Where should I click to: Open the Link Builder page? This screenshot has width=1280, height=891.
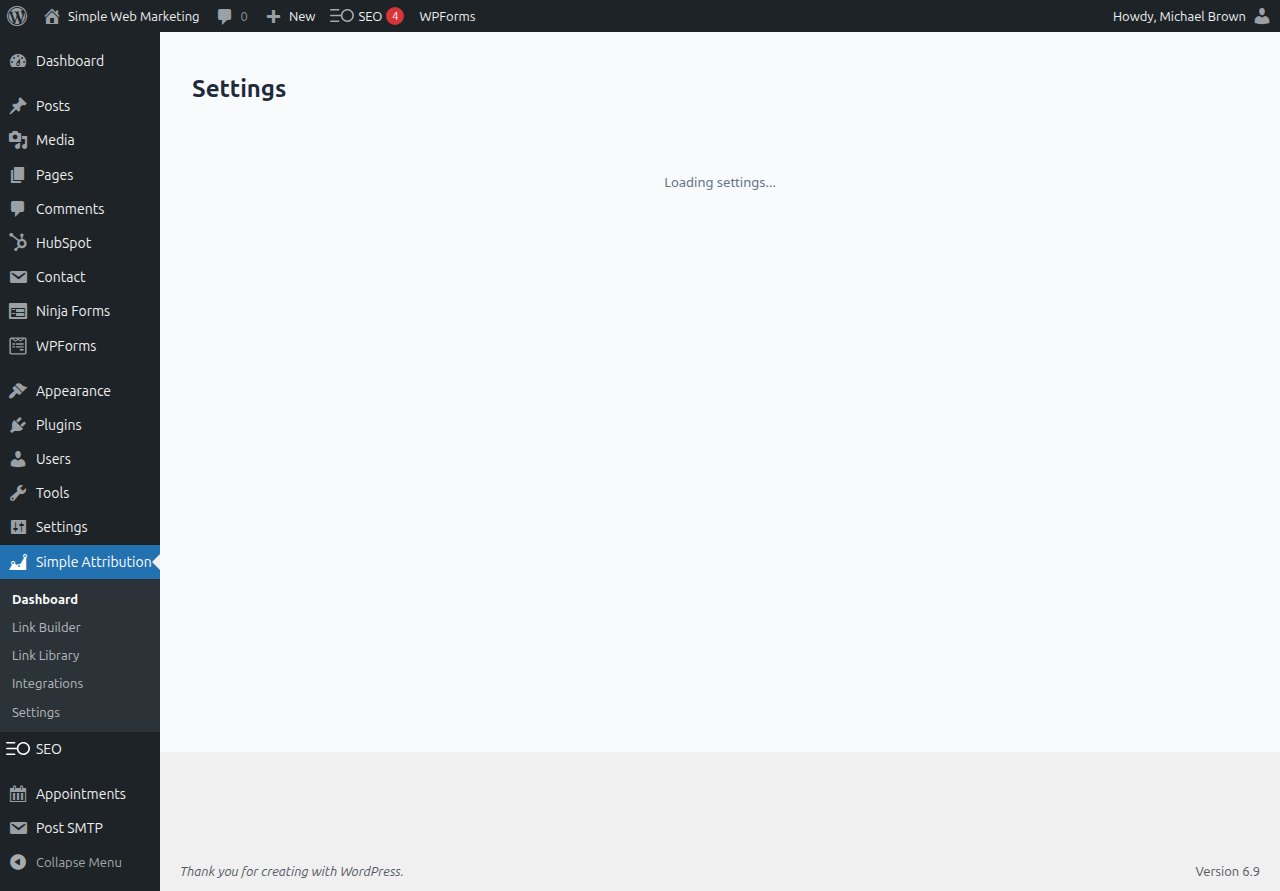46,627
